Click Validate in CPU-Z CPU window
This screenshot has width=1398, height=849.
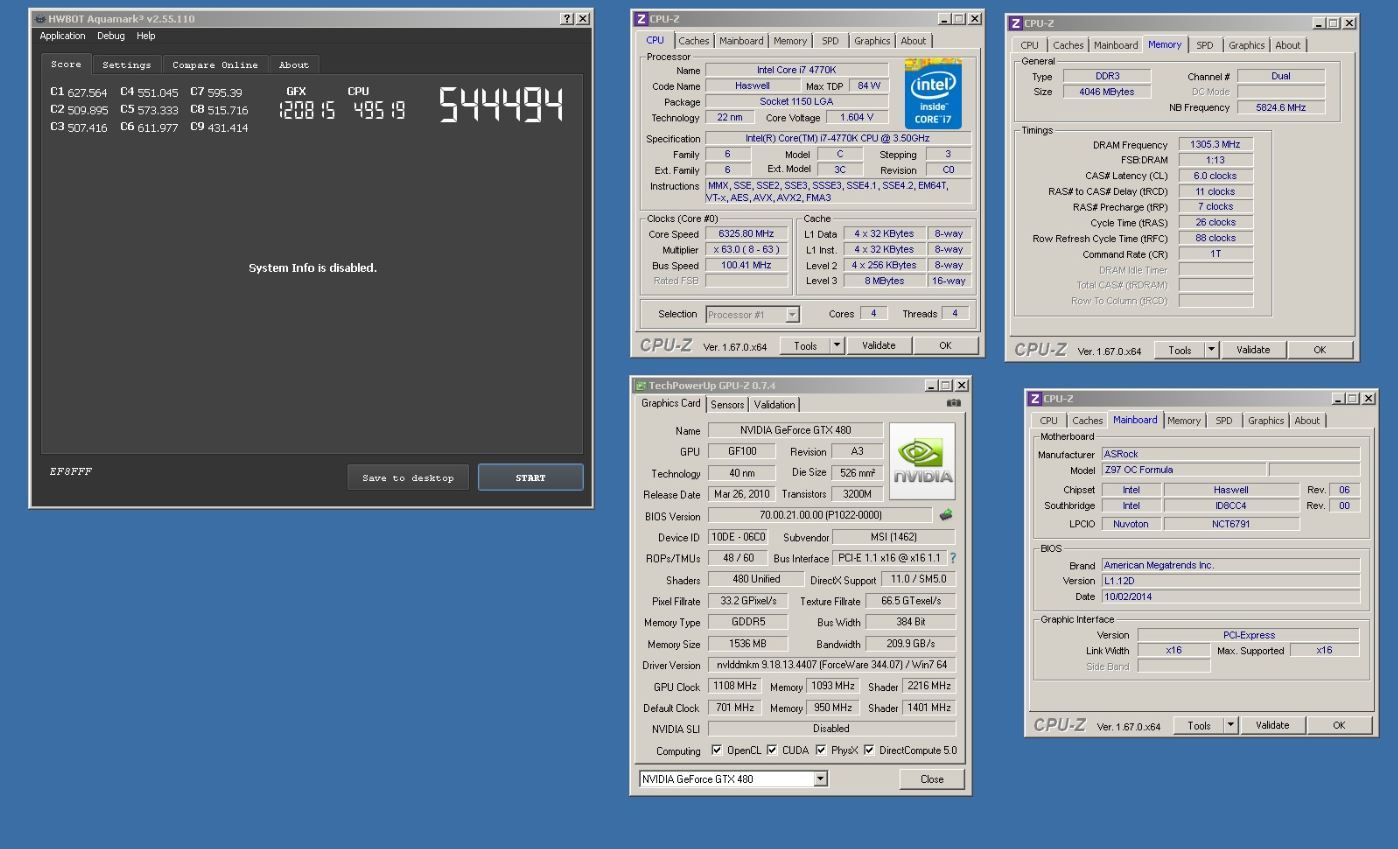(x=878, y=345)
